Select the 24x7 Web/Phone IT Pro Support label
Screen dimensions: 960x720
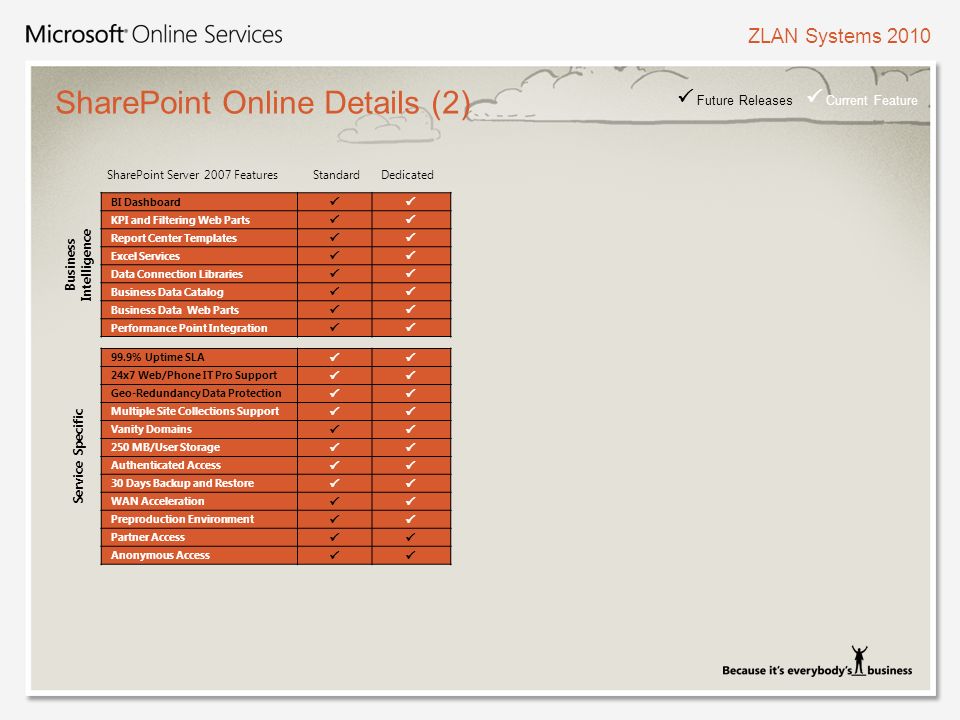tap(193, 375)
